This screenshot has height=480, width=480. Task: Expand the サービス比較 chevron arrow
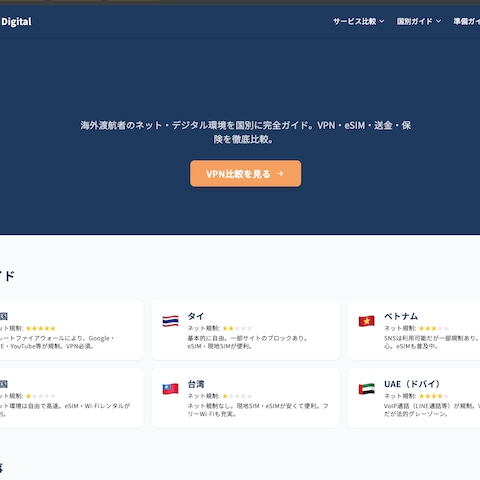(x=382, y=21)
